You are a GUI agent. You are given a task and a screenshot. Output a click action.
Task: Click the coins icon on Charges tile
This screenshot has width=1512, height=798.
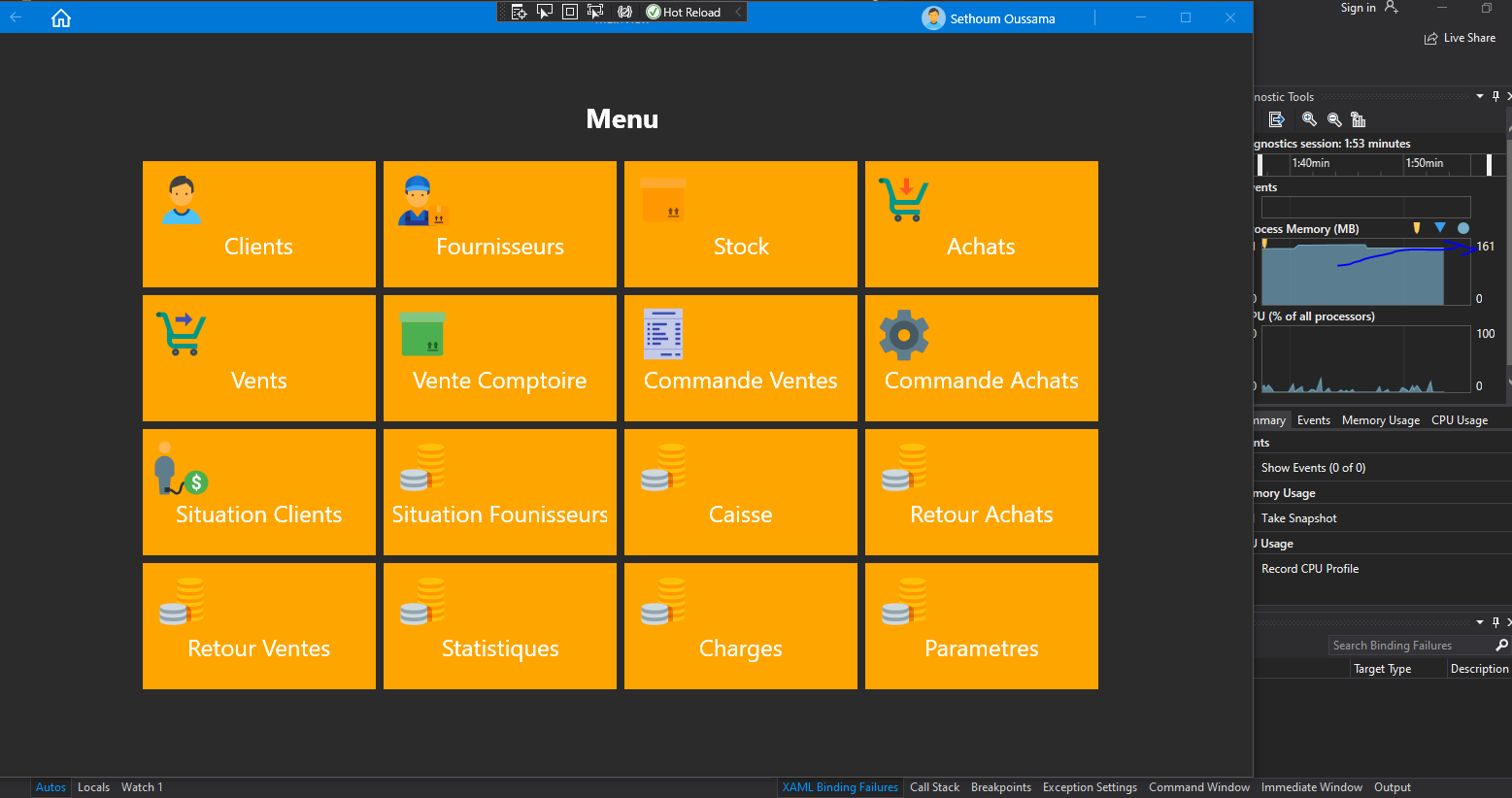click(x=663, y=602)
